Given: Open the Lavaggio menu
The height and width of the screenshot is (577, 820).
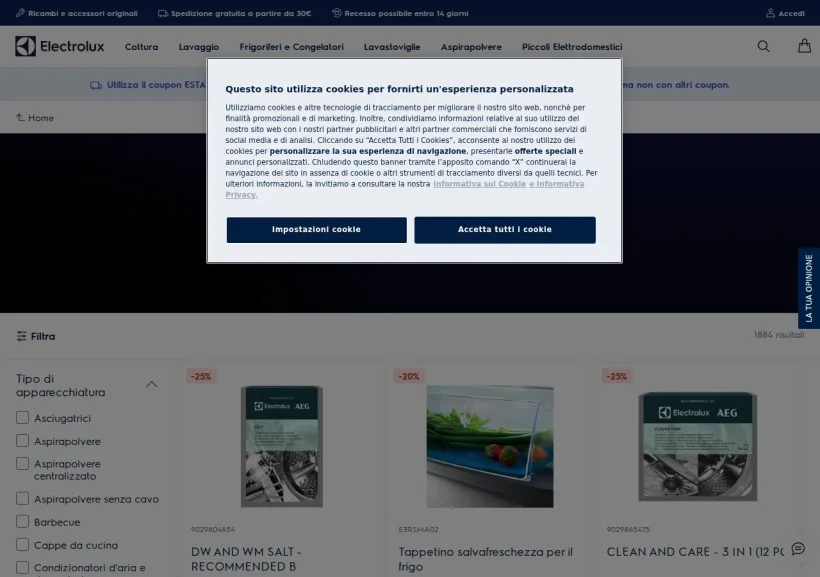Looking at the screenshot, I should pyautogui.click(x=199, y=47).
